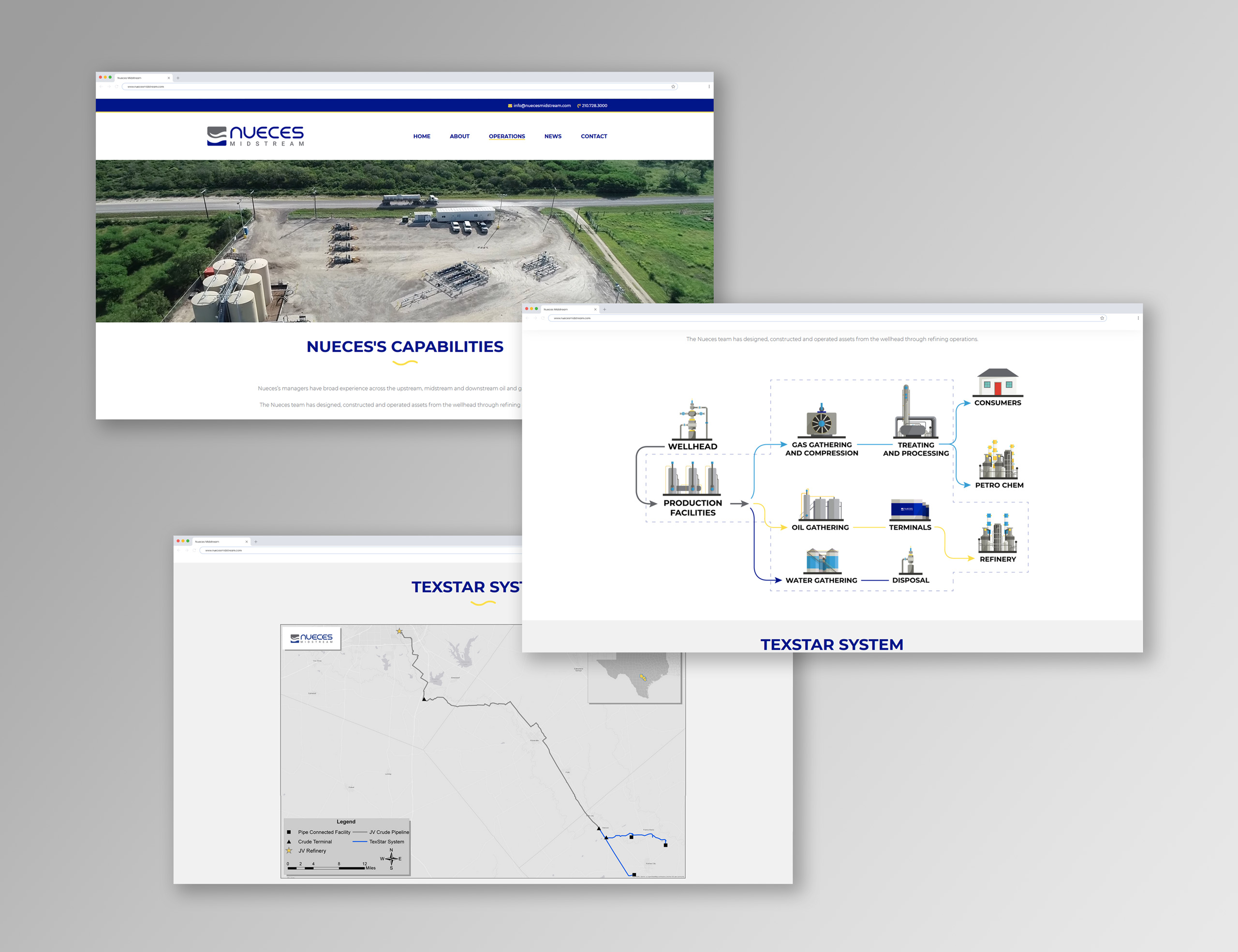Click the JV Refinery legend entry

pyautogui.click(x=307, y=851)
